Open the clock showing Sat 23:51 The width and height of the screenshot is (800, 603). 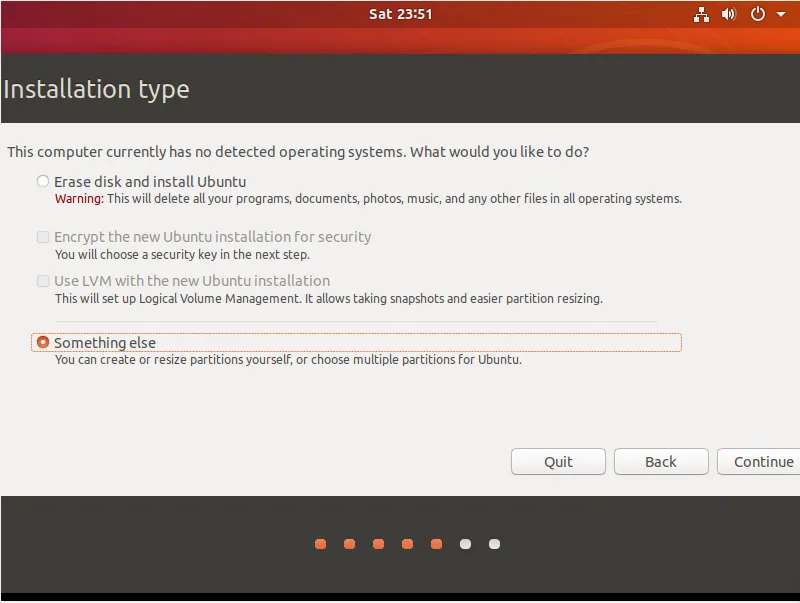tap(400, 14)
